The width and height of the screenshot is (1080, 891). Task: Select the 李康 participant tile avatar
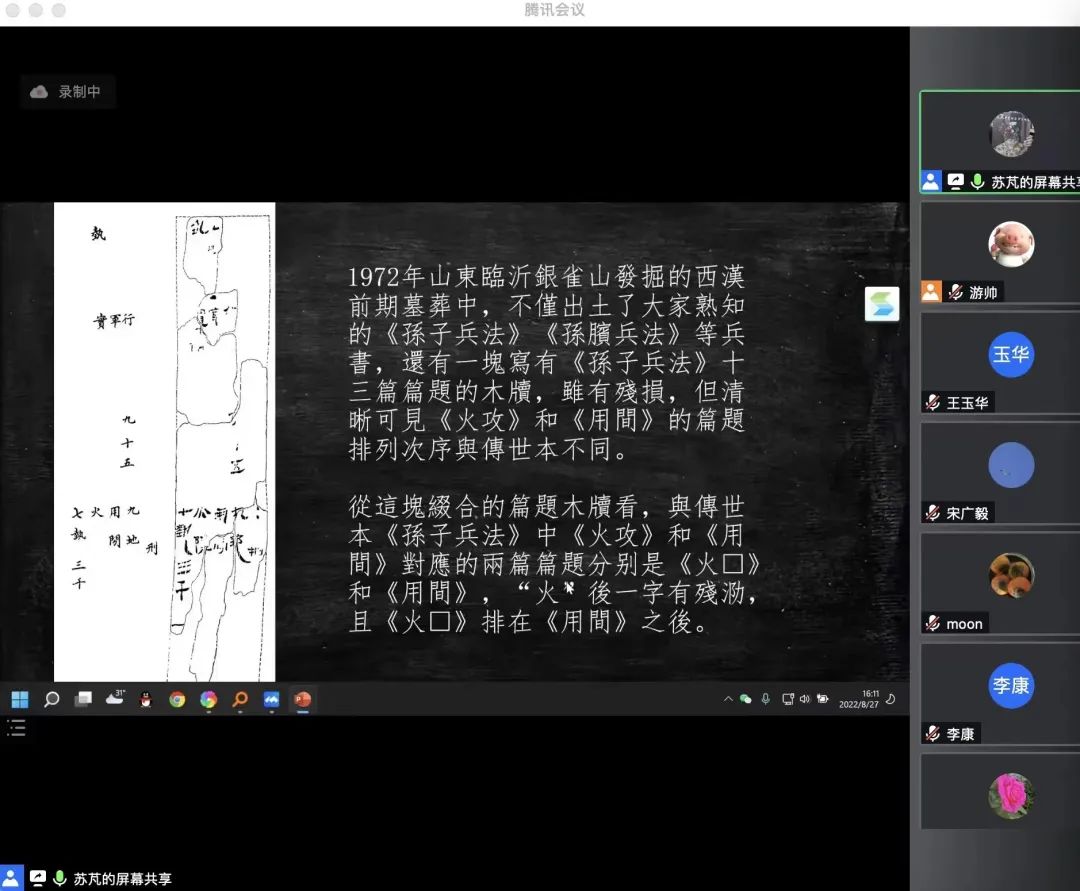click(1010, 686)
